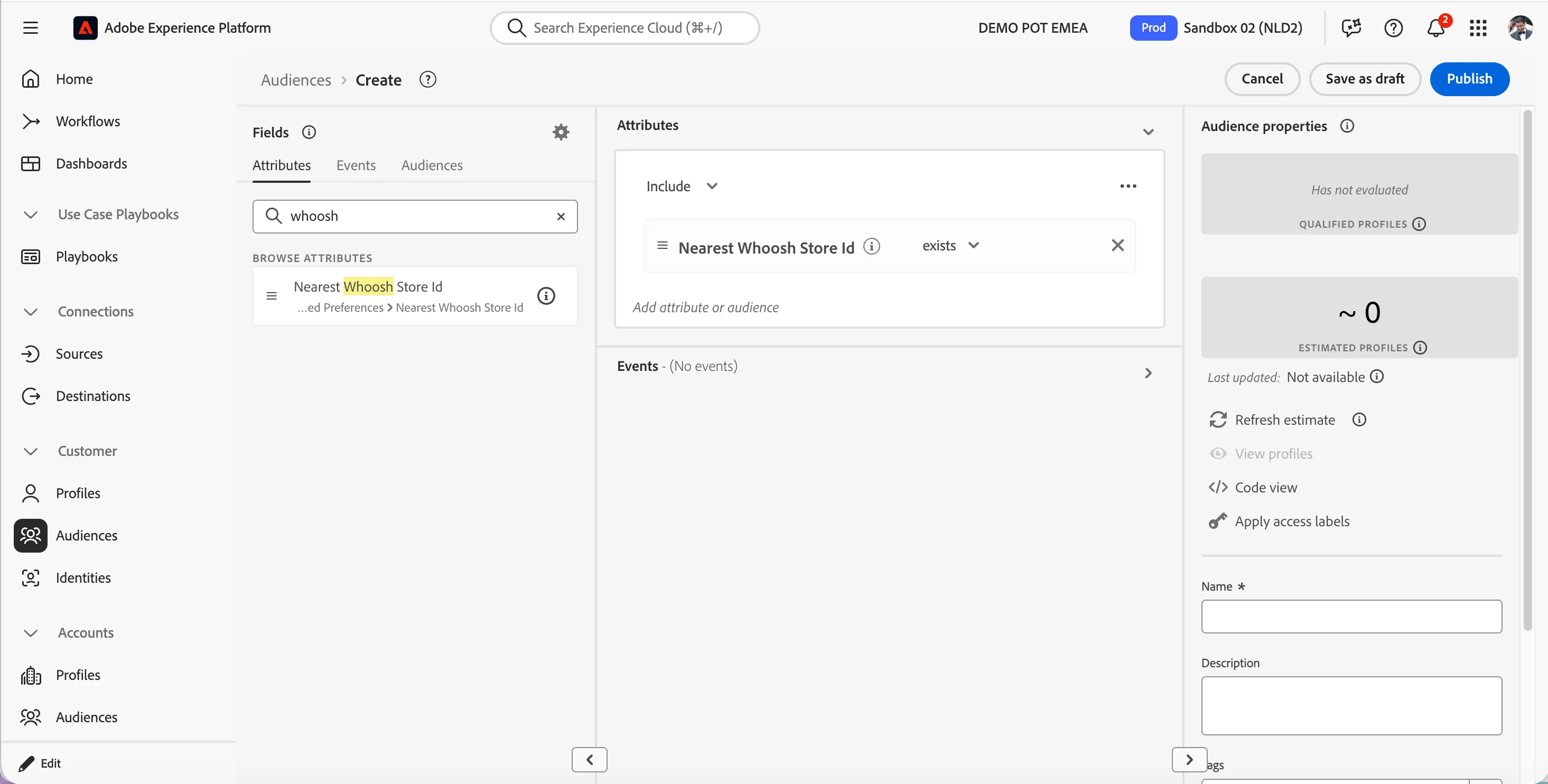Open the exists operator dropdown
Screen dimensions: 1548x784
(x=950, y=245)
